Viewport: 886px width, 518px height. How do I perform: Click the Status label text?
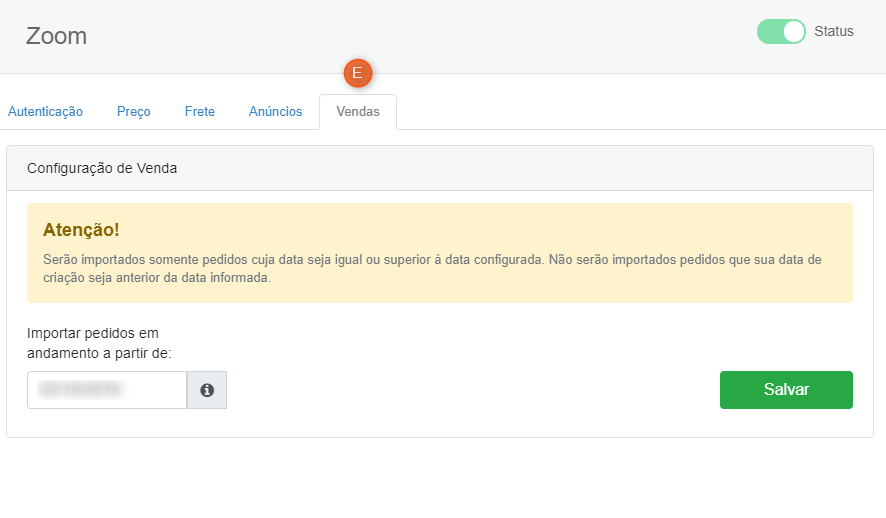(833, 32)
